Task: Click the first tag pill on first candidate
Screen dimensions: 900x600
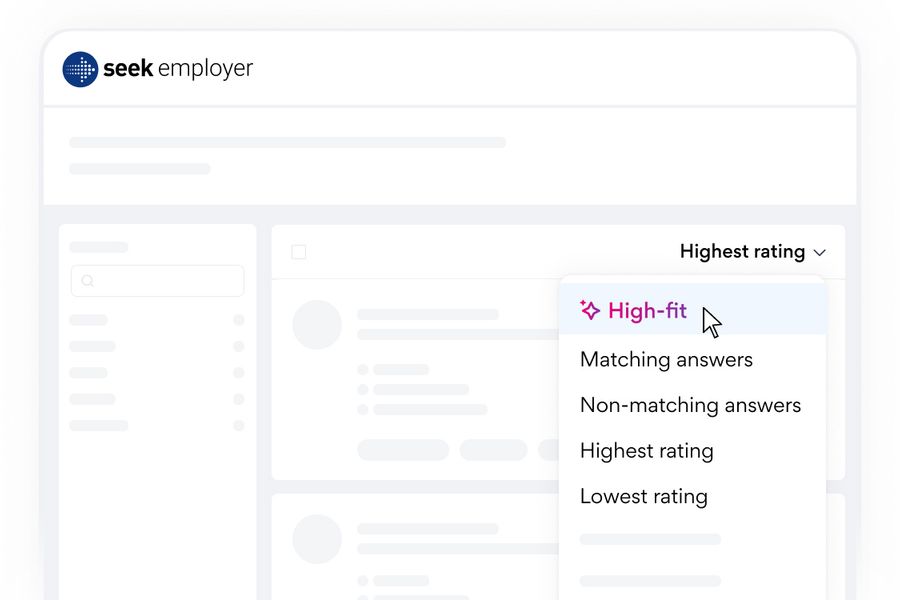Action: [x=403, y=450]
